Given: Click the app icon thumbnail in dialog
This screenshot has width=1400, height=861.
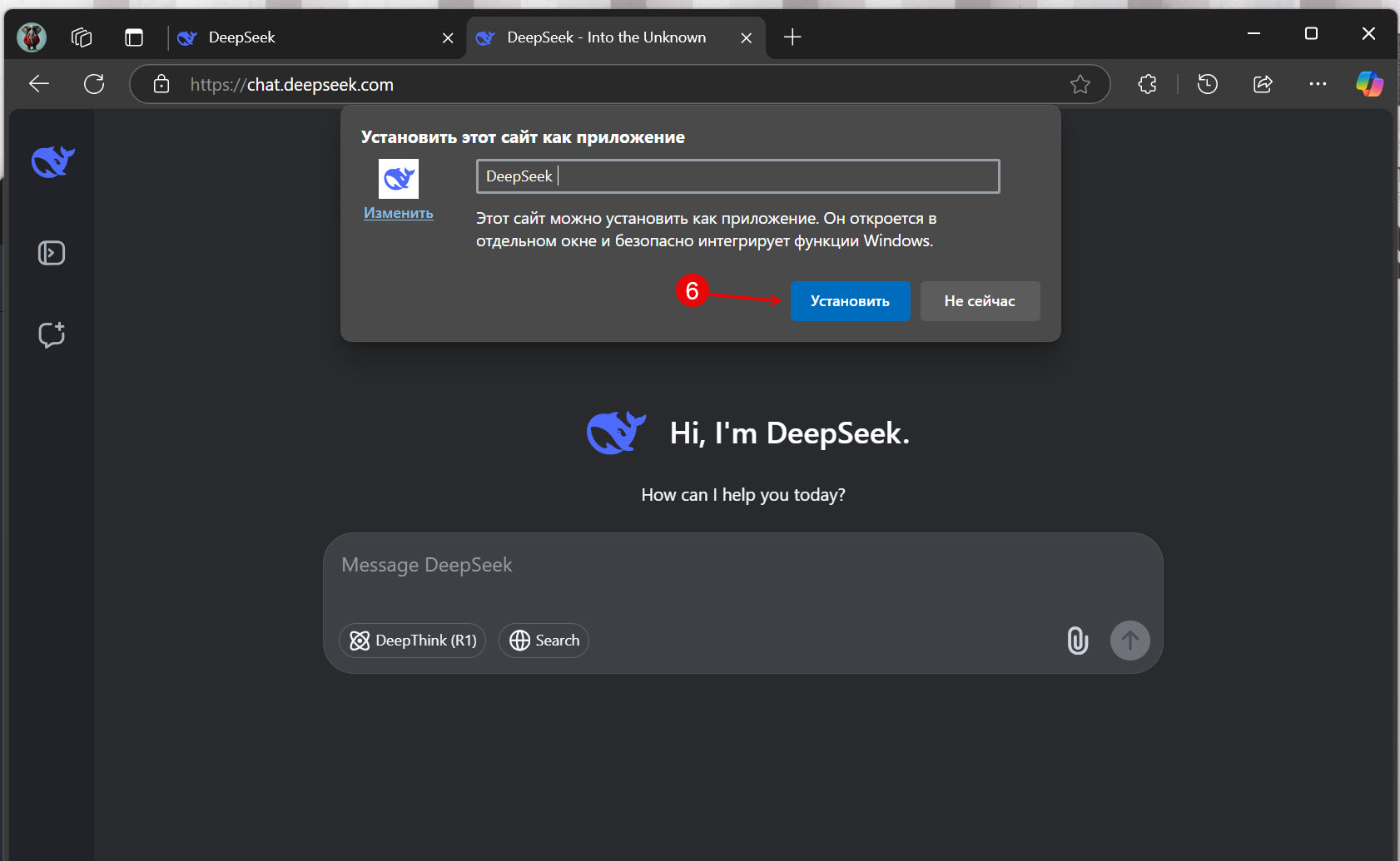Looking at the screenshot, I should (x=399, y=179).
